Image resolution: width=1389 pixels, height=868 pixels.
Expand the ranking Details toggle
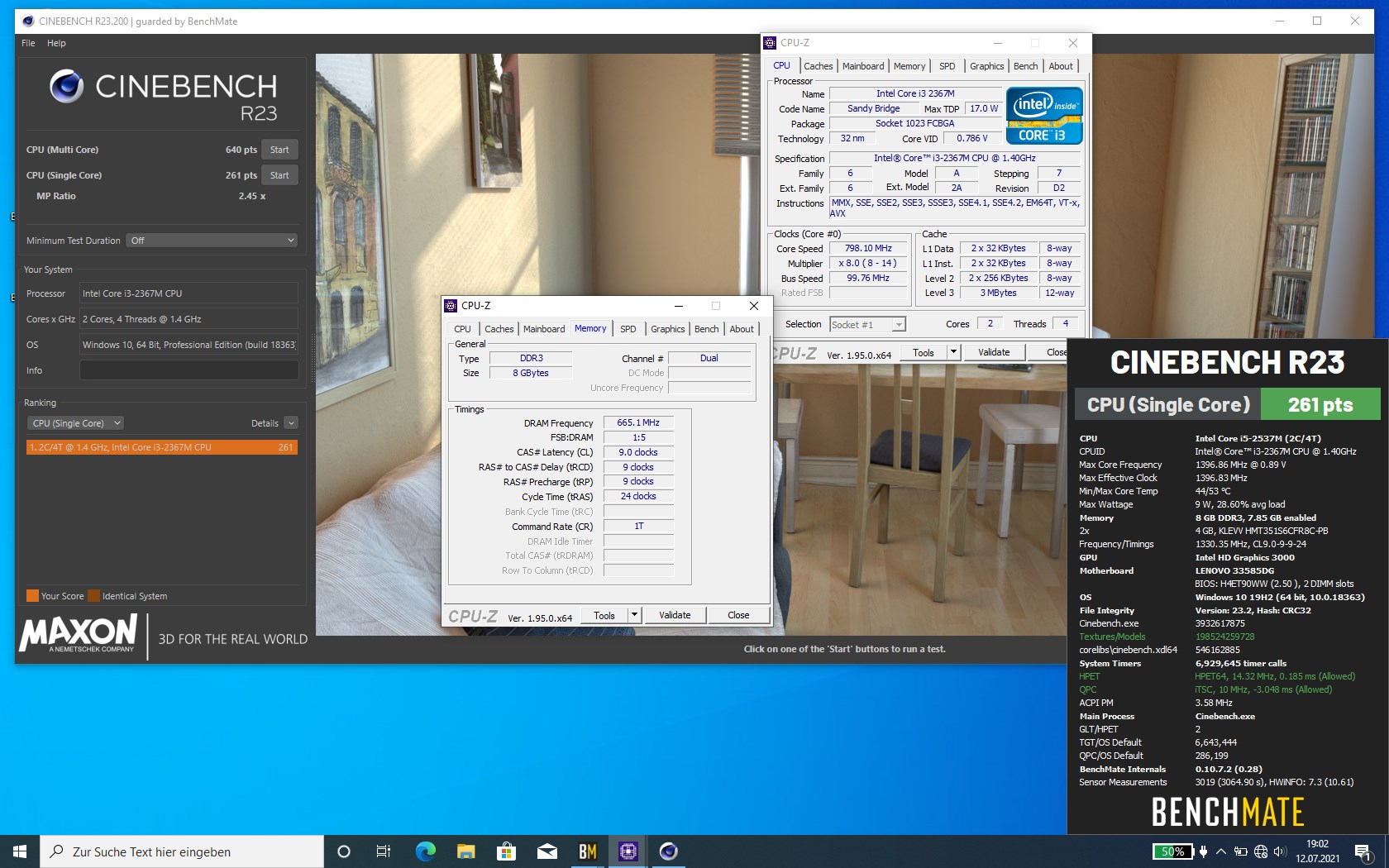pos(291,423)
